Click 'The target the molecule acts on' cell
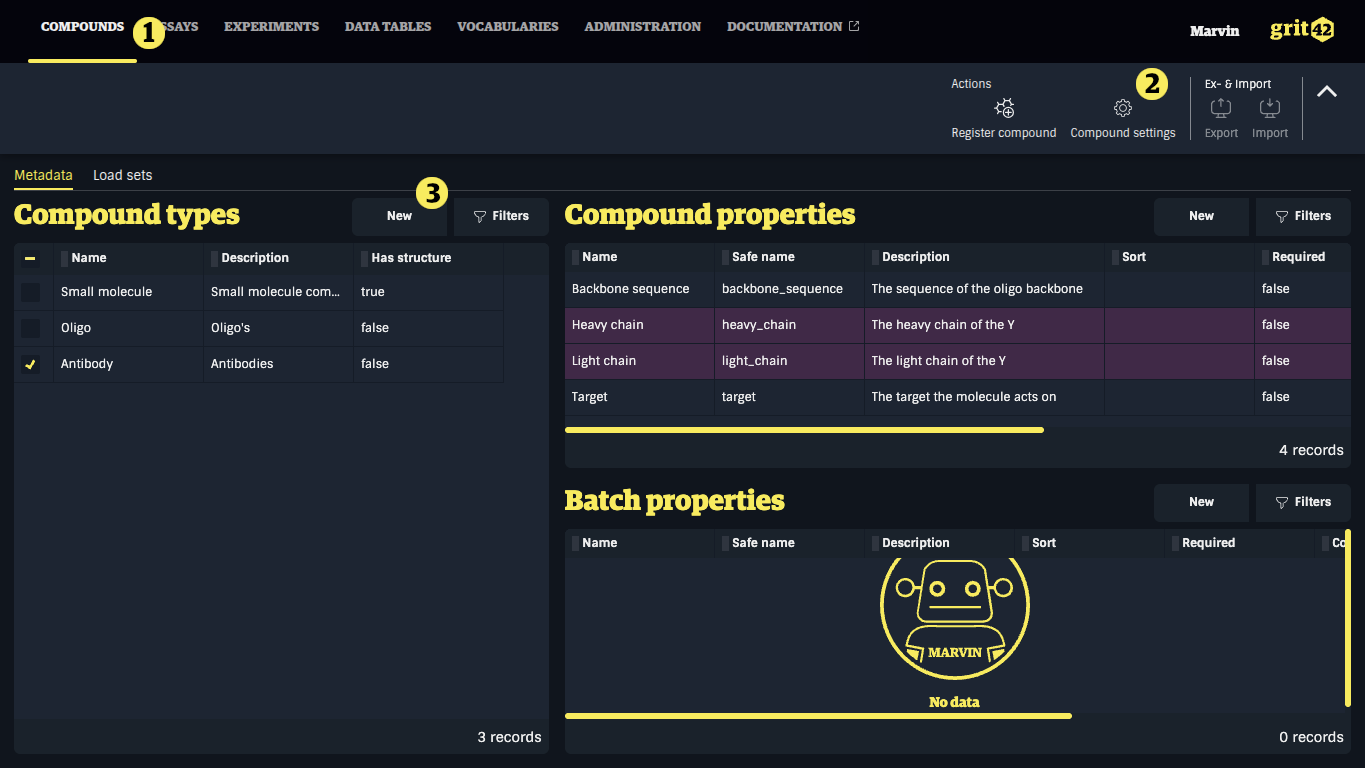Viewport: 1365px width, 768px height. (984, 397)
